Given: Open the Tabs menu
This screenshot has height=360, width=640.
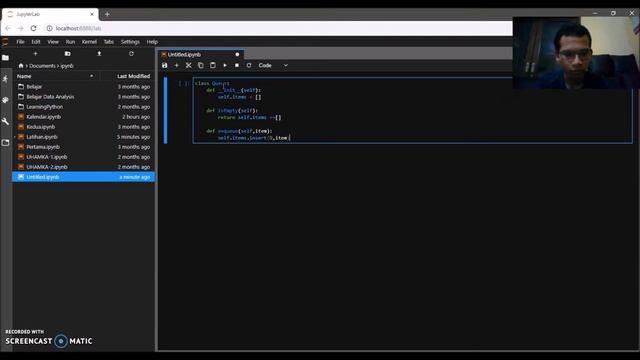Looking at the screenshot, I should (109, 42).
